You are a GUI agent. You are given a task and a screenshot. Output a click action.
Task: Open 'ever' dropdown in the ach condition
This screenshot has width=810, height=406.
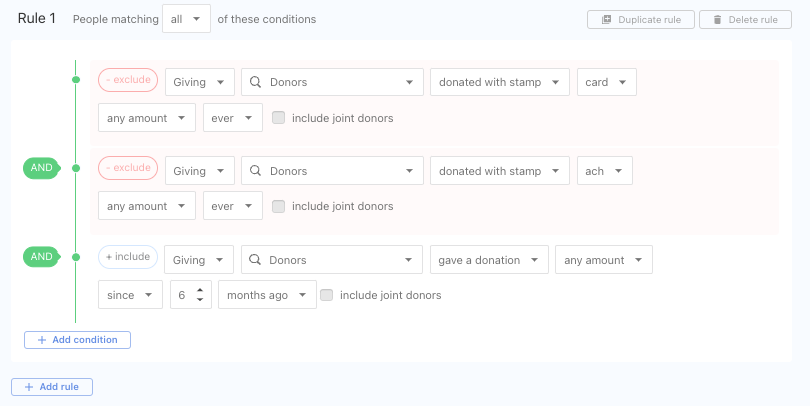[x=232, y=206]
